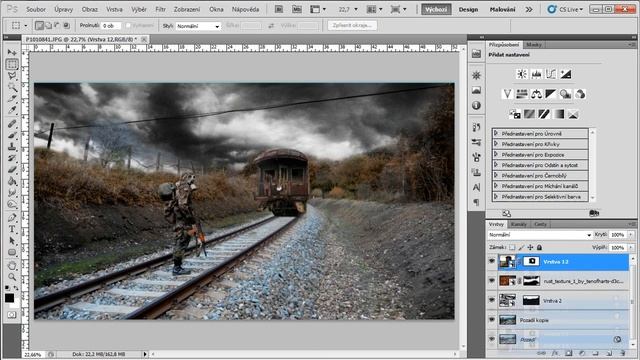The width and height of the screenshot is (640, 360).
Task: Expand Přednastavení pro Míchání kanálů
Action: pos(496,186)
